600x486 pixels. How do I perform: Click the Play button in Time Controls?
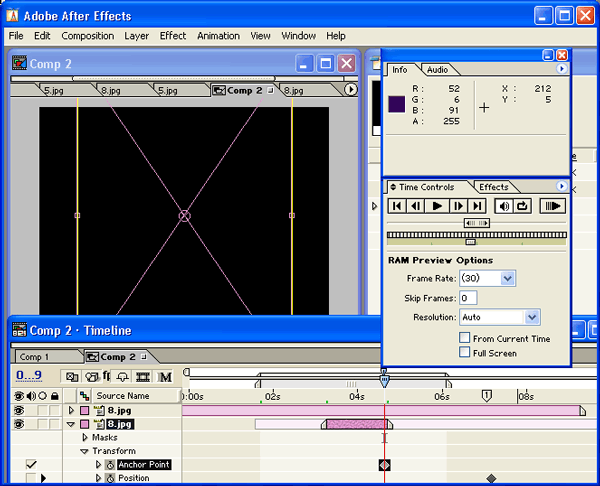tap(437, 206)
